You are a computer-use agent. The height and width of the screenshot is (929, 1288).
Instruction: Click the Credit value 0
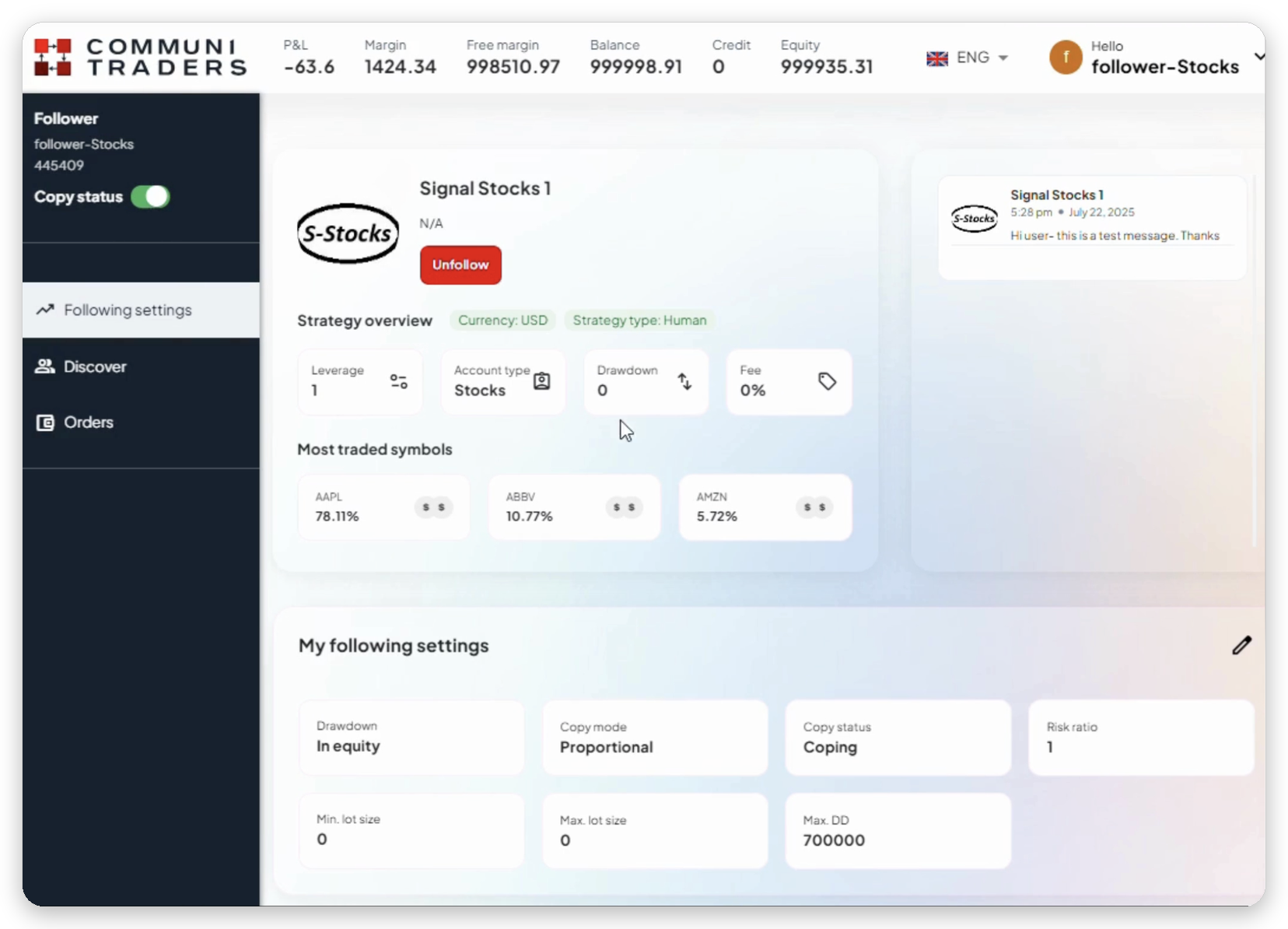click(x=719, y=67)
